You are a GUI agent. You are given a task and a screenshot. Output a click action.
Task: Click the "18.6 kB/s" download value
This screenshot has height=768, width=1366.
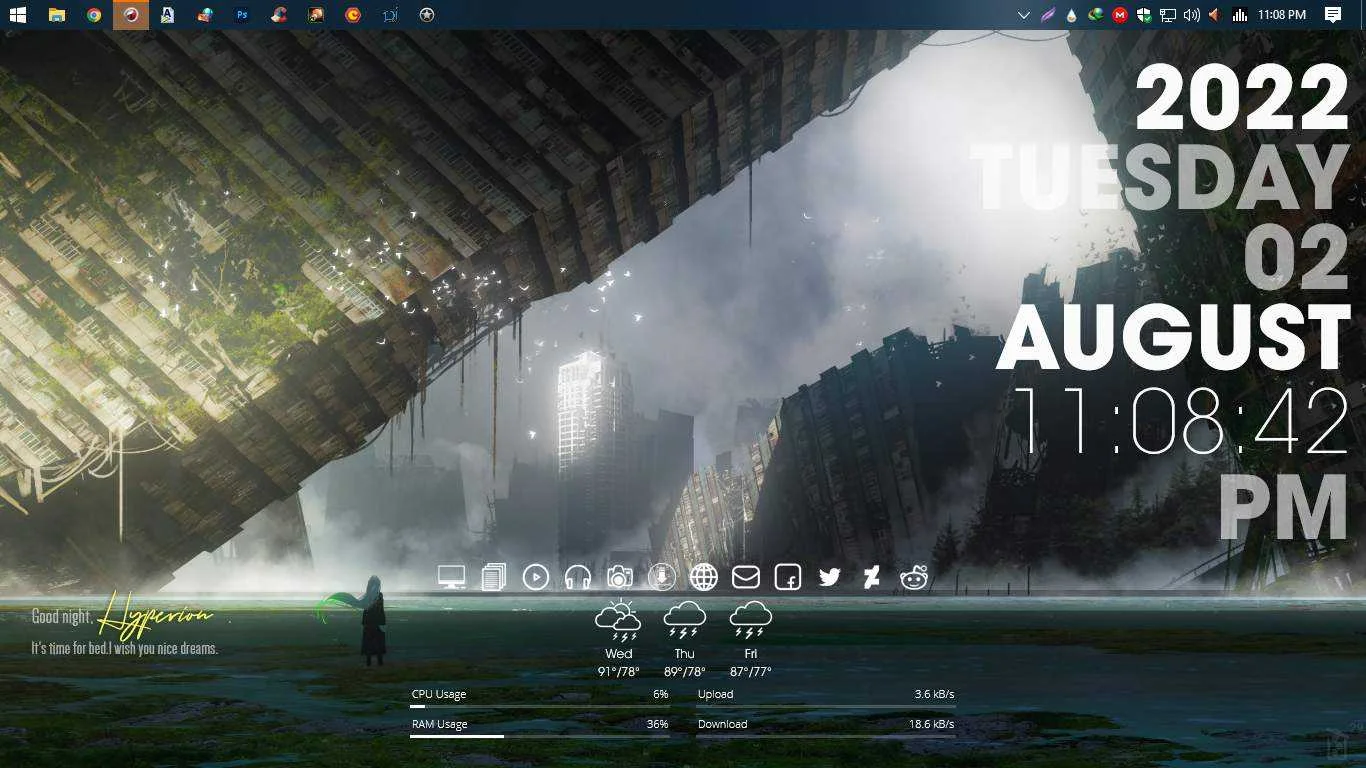[x=931, y=724]
